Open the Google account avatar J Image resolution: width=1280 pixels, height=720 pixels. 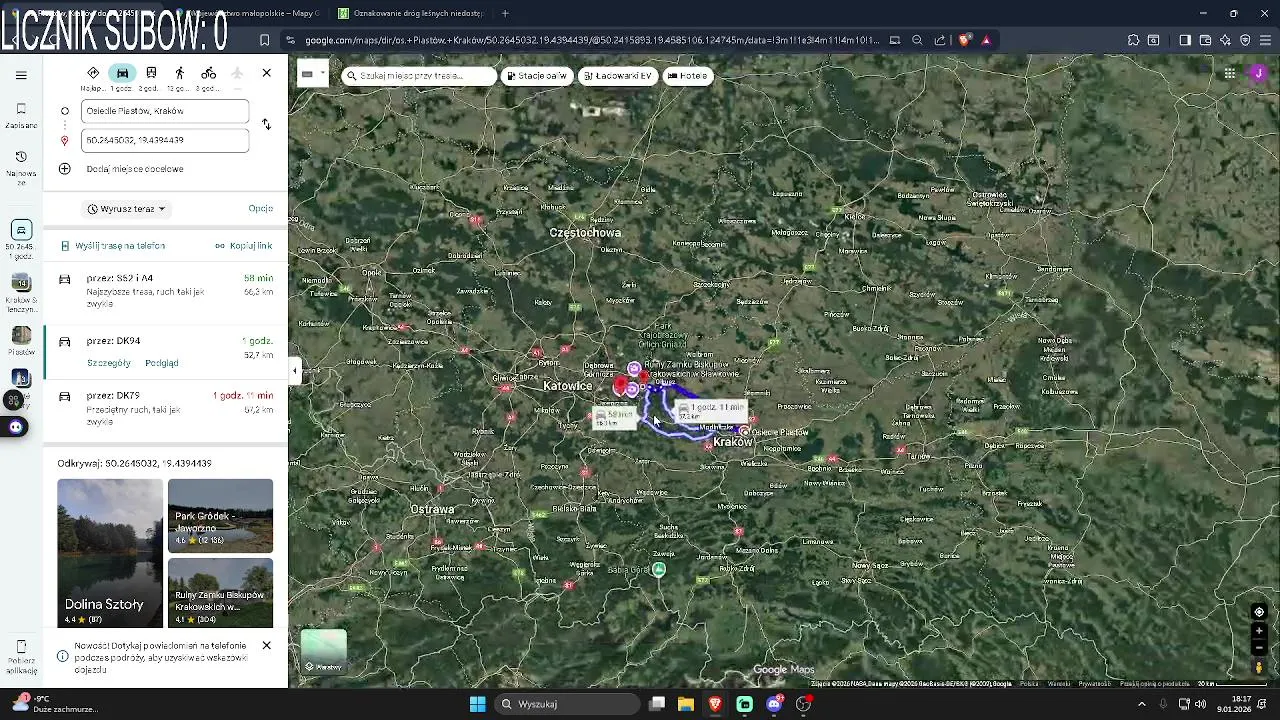pyautogui.click(x=1259, y=73)
